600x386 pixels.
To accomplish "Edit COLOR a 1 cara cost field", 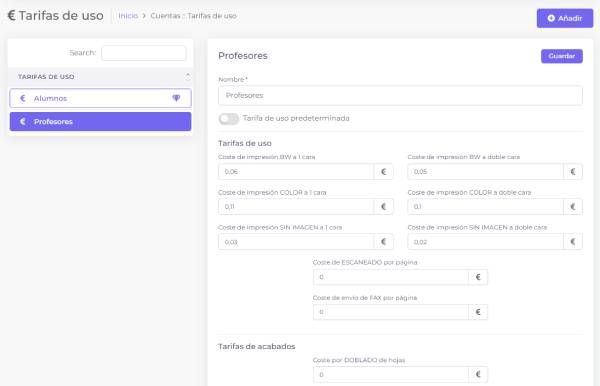I will [x=296, y=207].
